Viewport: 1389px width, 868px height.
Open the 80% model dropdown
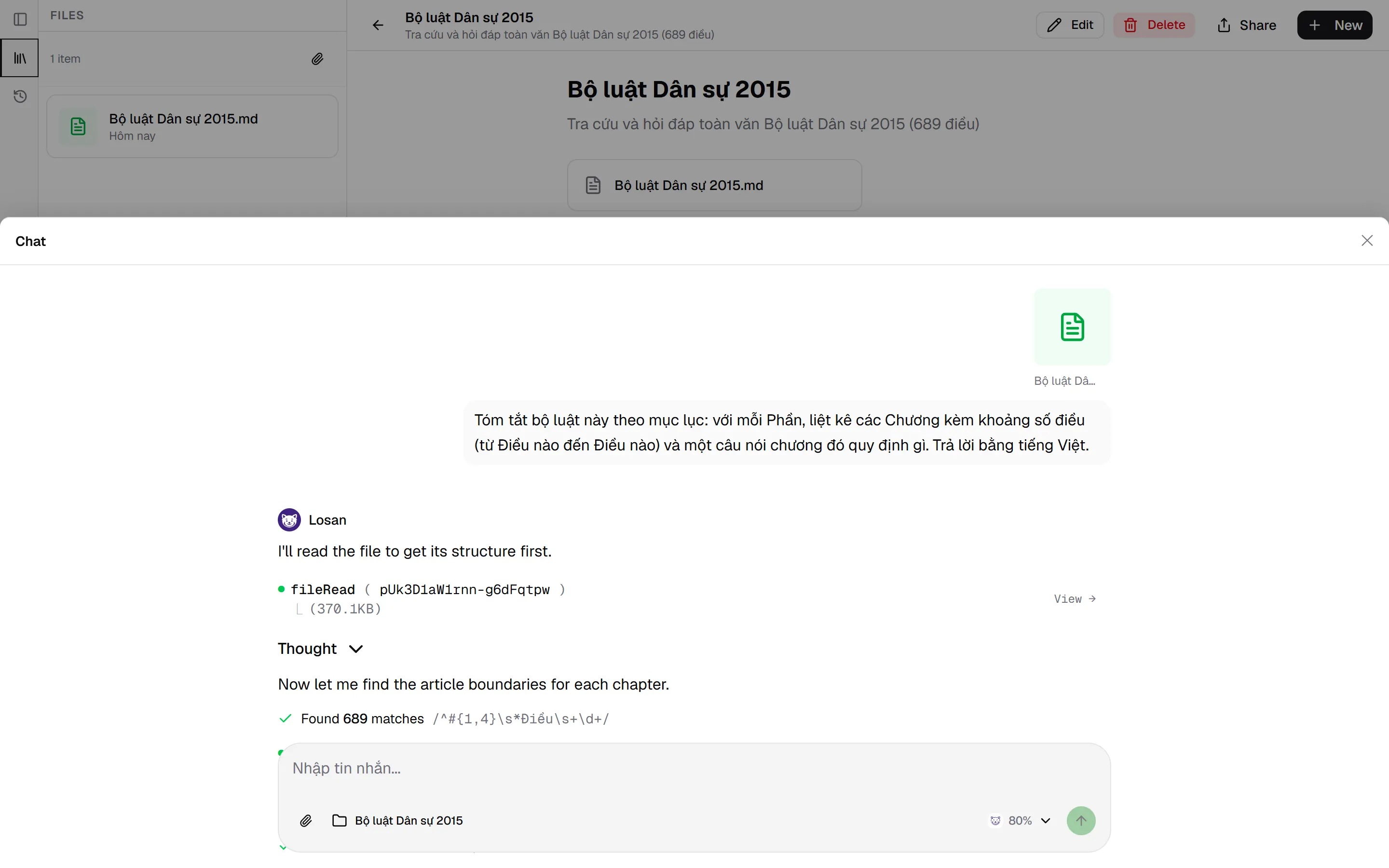click(1021, 820)
